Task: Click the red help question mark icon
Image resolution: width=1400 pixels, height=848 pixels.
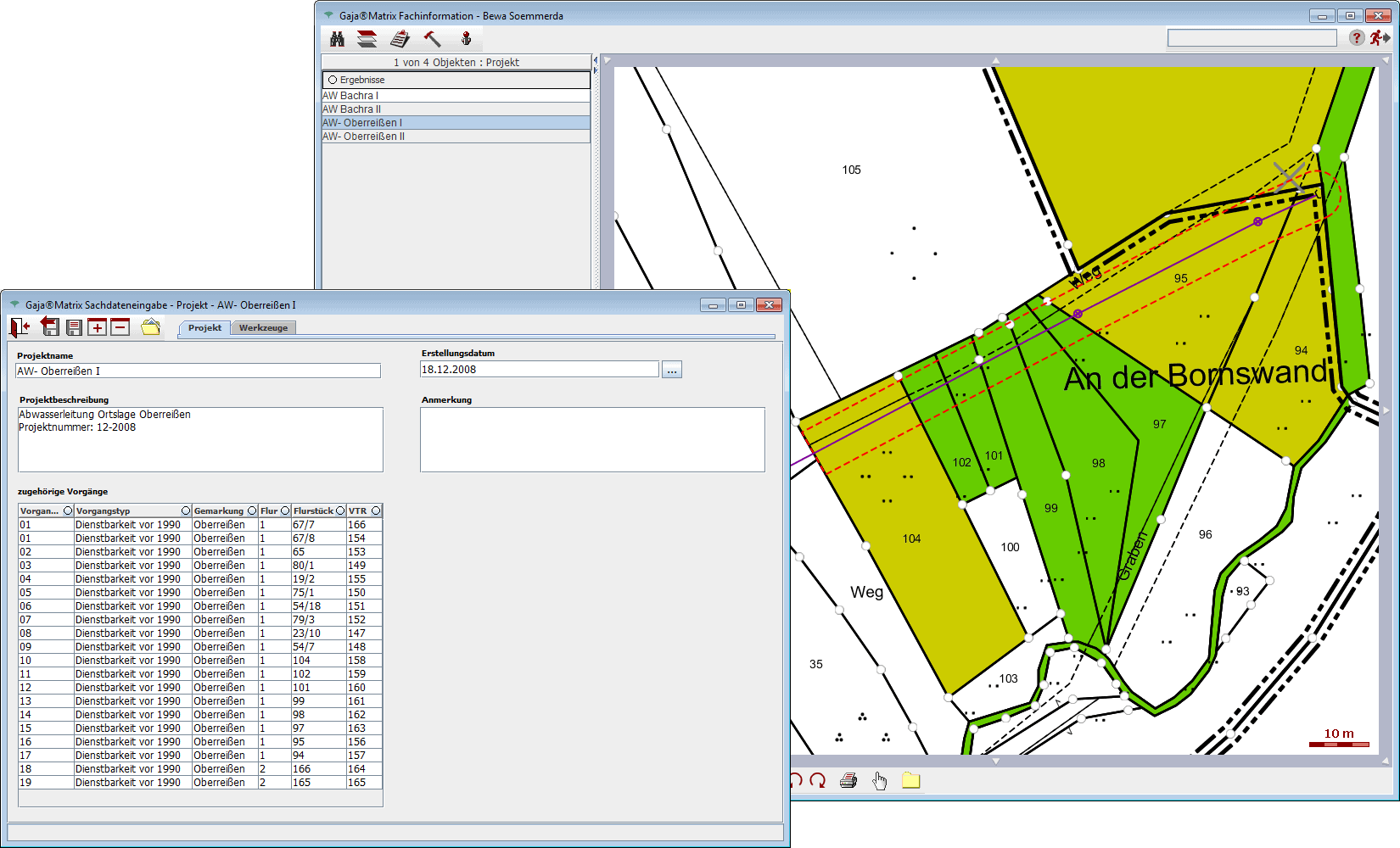Action: [x=1356, y=38]
